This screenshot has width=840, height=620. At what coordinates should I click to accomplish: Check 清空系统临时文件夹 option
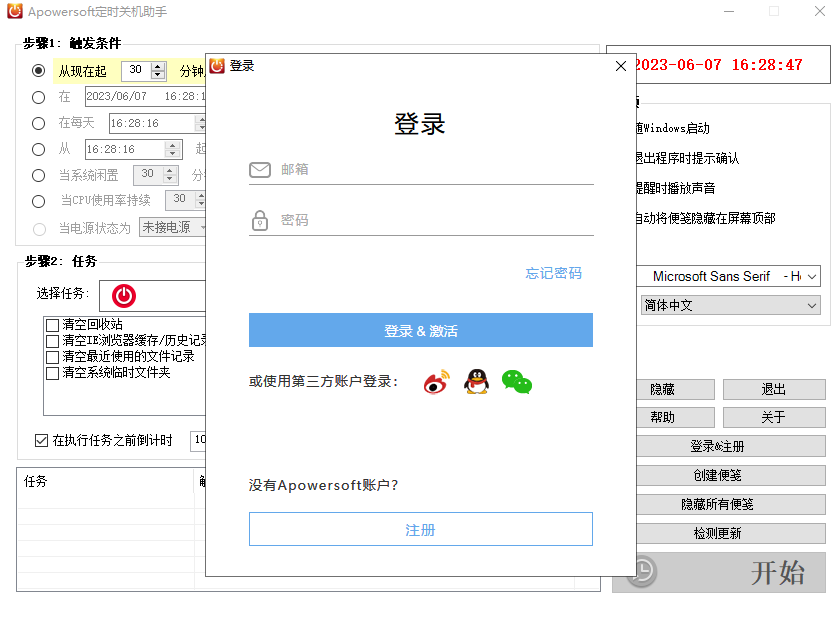[x=52, y=373]
